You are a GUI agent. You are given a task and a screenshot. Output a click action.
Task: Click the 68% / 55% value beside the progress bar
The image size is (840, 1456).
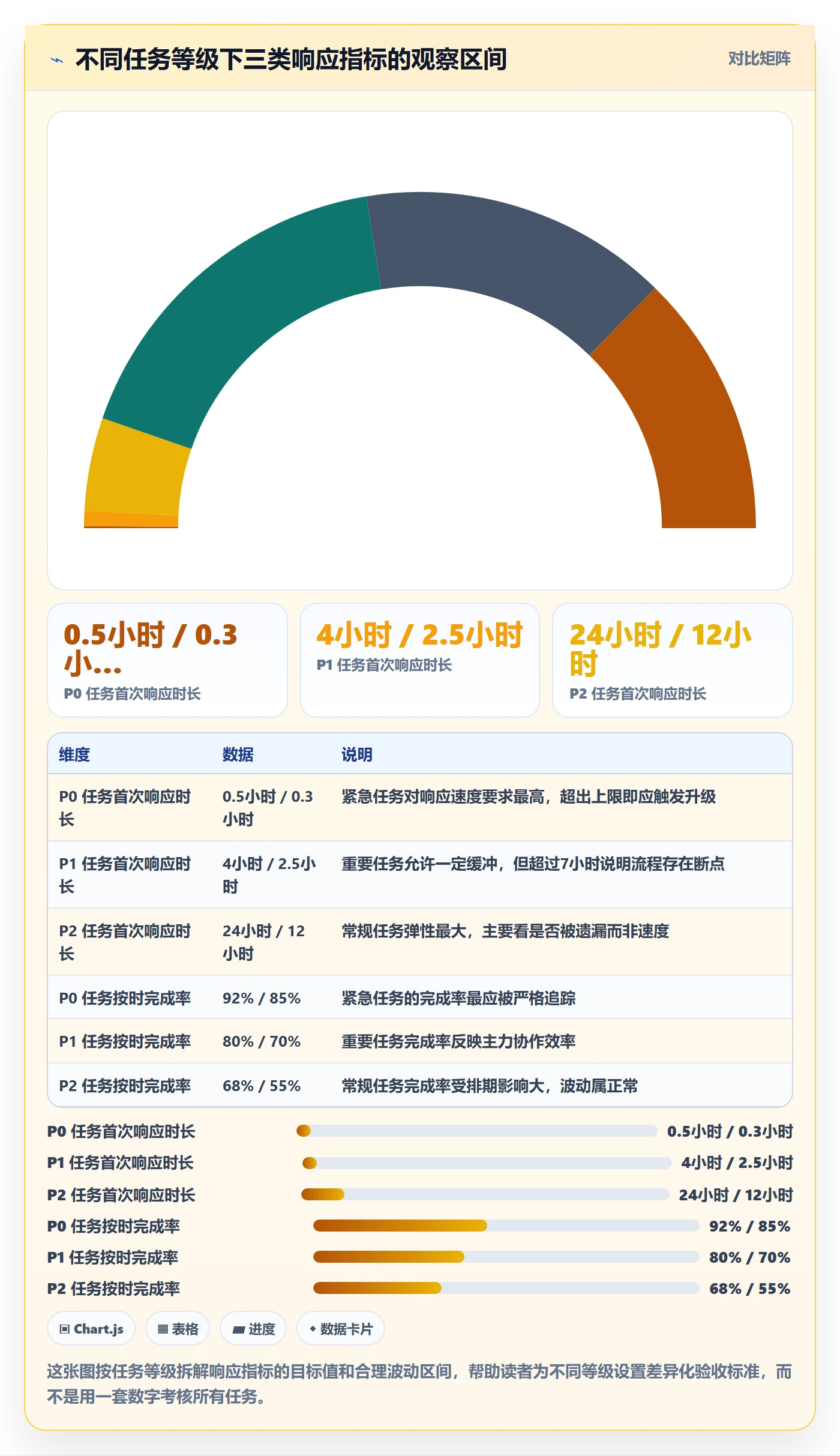749,1288
